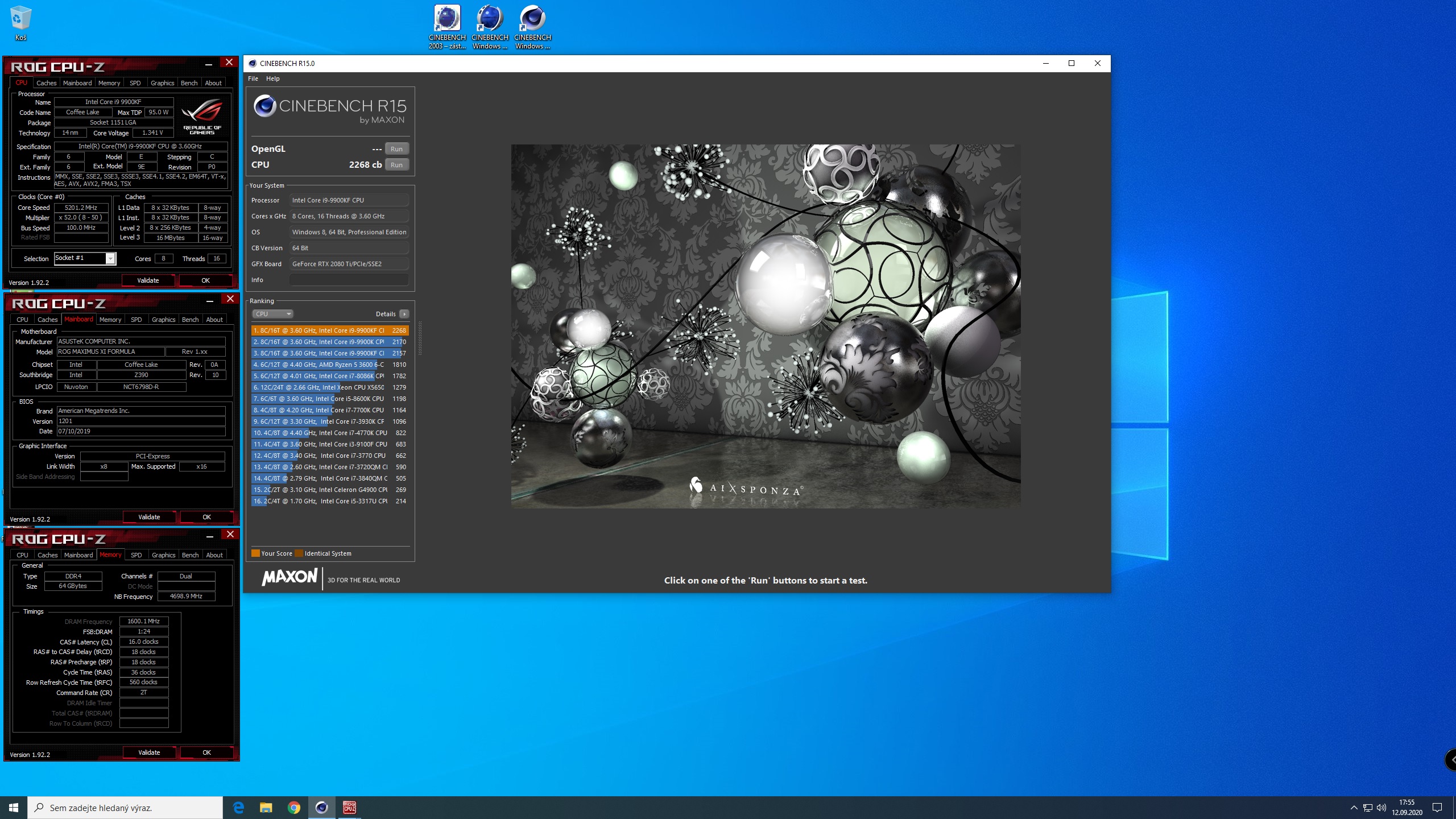The image size is (1456, 819).
Task: Open the Recycle Bin (Koš) desktop icon
Action: point(20,23)
